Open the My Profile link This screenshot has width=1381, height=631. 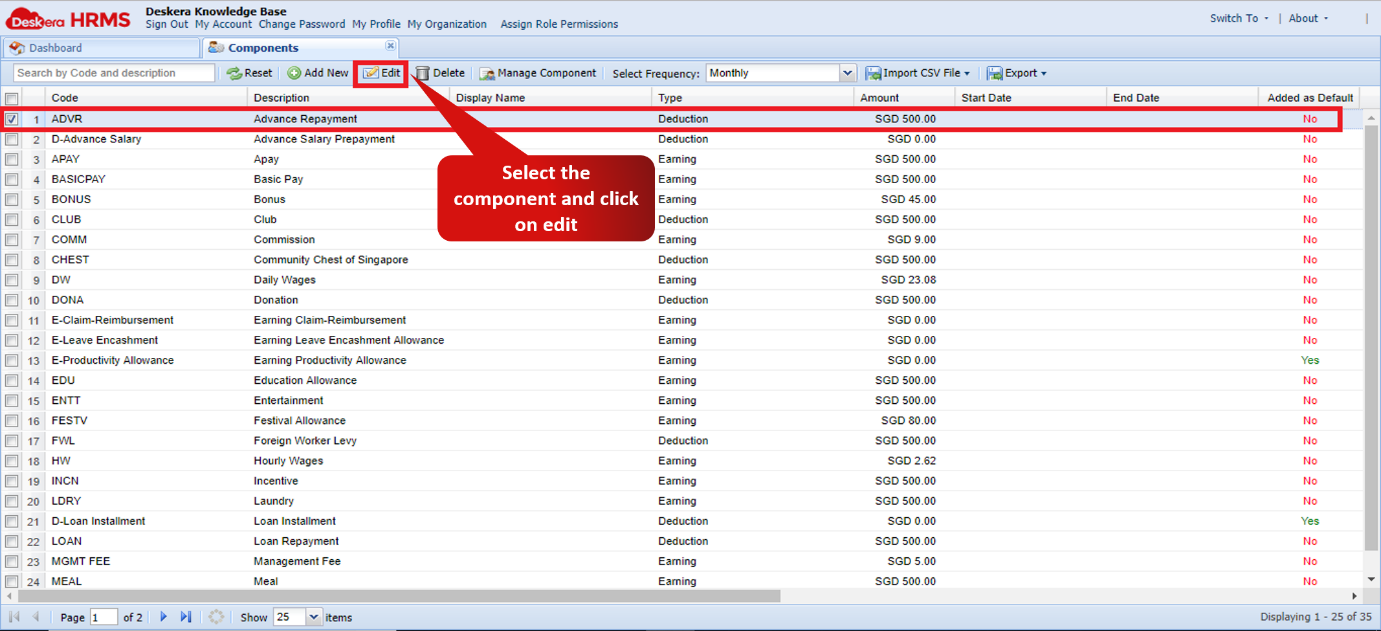(376, 24)
